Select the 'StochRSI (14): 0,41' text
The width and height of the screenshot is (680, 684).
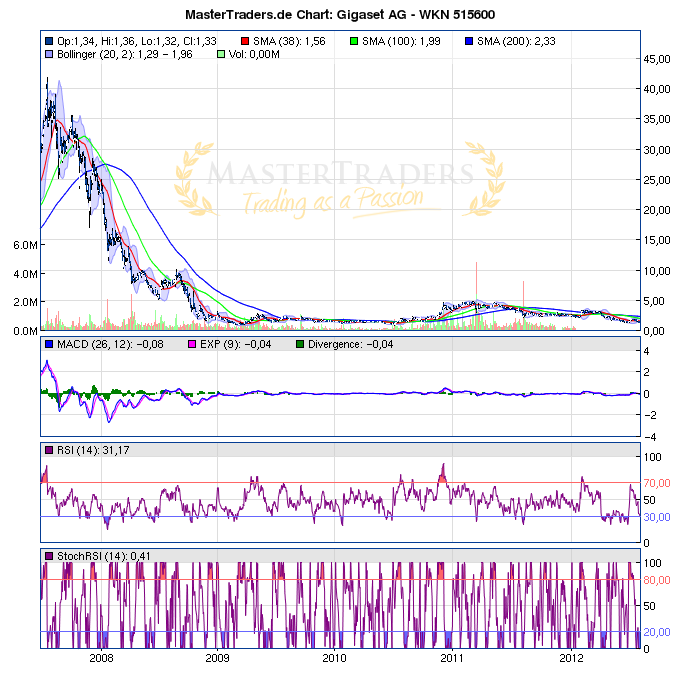click(x=104, y=556)
